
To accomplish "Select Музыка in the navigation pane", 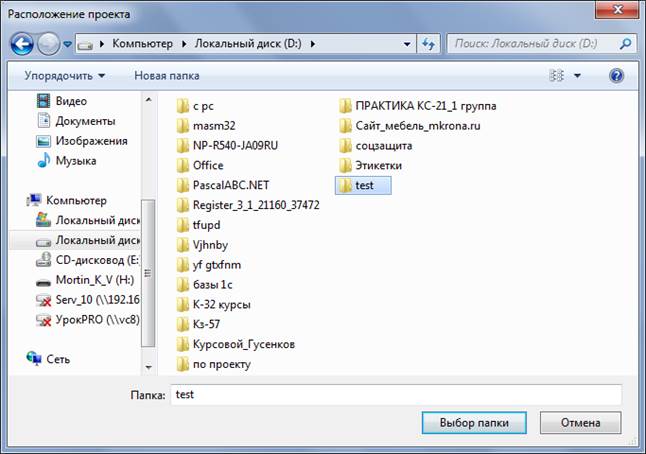I will 66,161.
